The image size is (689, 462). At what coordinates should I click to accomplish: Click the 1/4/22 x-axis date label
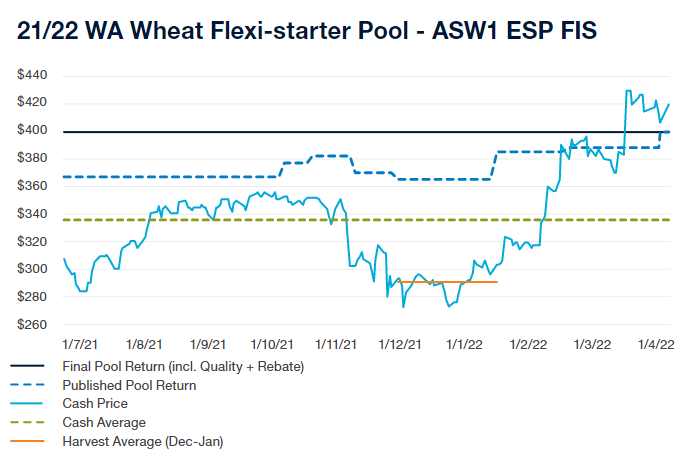point(655,343)
